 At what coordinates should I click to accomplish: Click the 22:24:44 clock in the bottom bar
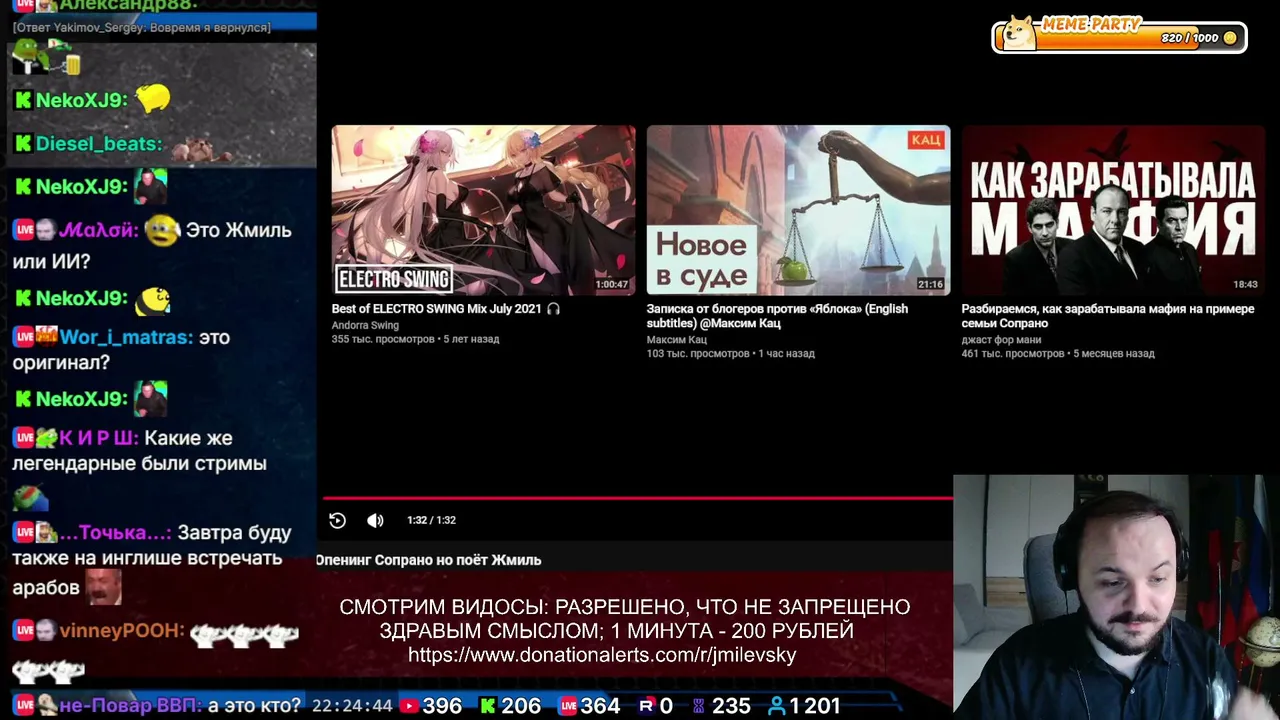pos(352,706)
